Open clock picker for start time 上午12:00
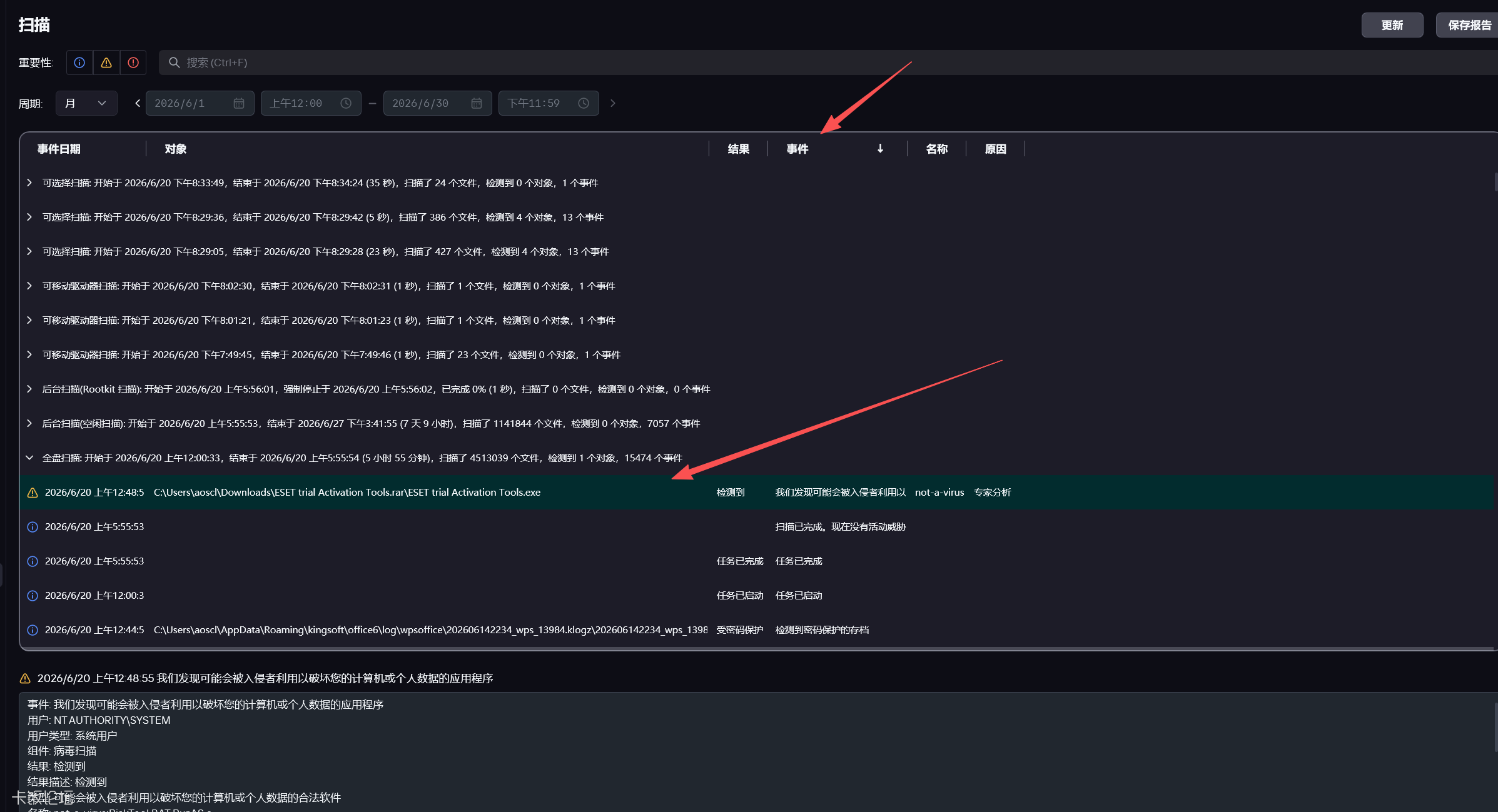 point(346,103)
